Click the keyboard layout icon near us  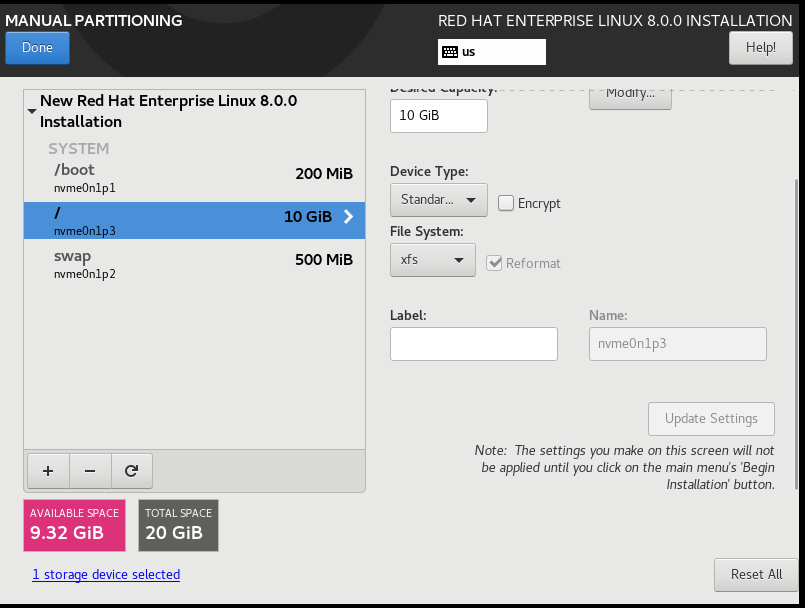pos(452,51)
